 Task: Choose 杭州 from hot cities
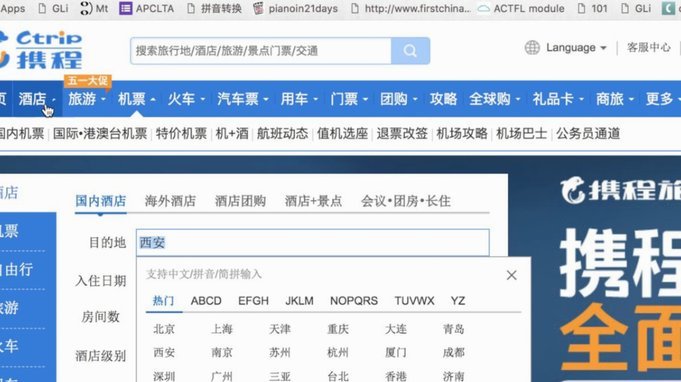click(337, 352)
